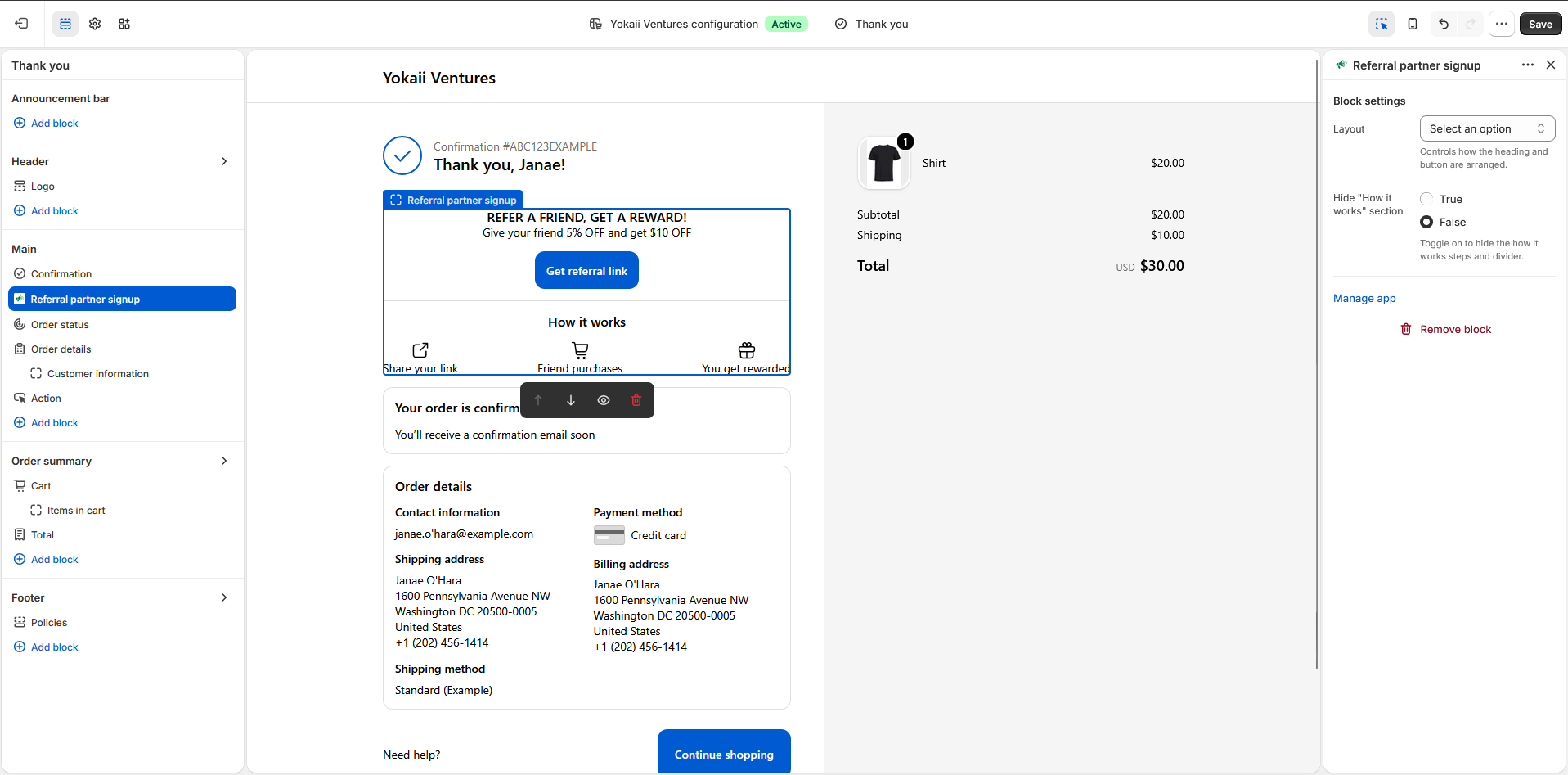Viewport: 1568px width, 775px height.
Task: Click the $30.00 total amount
Action: (1162, 266)
